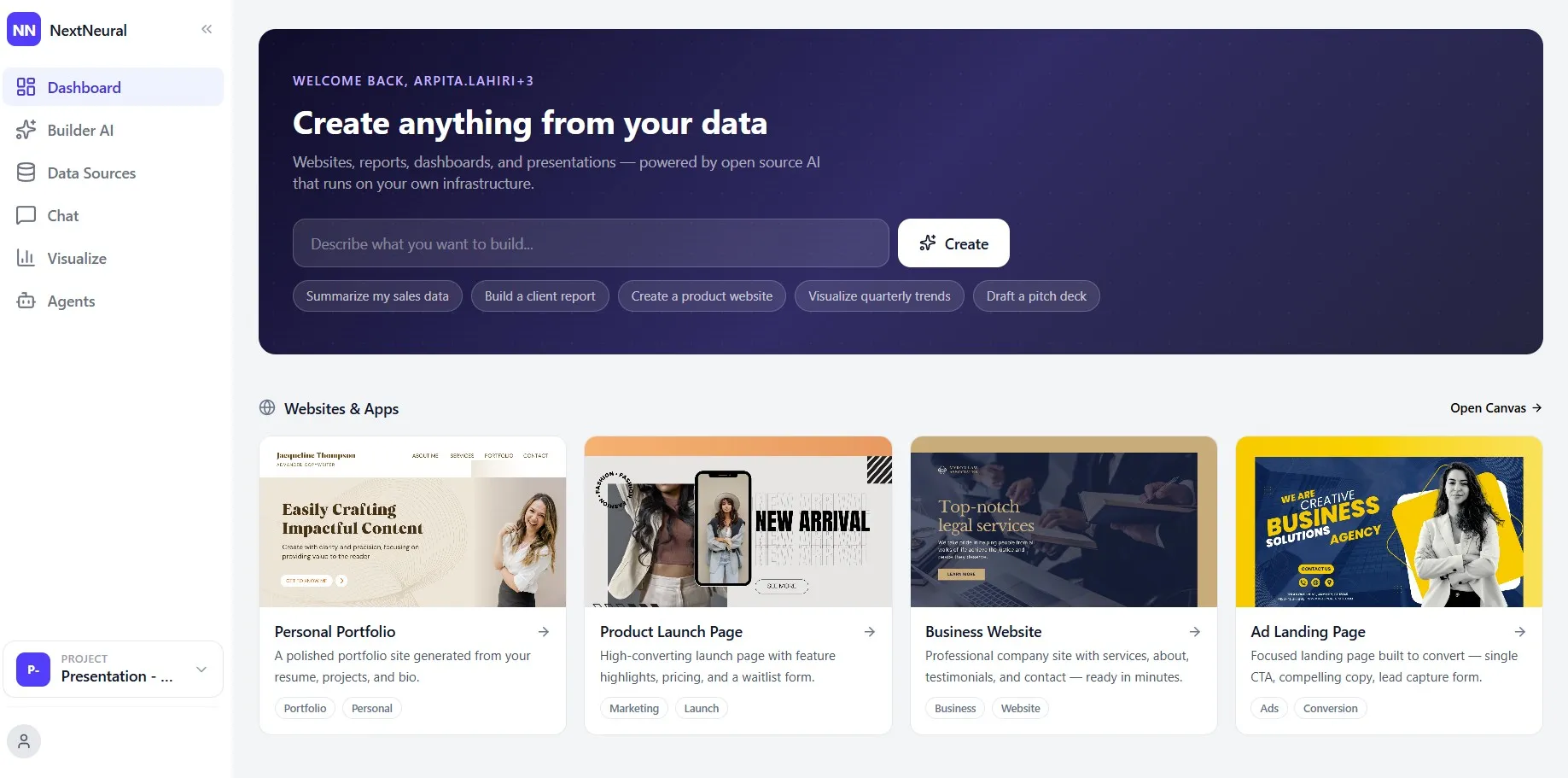Click the 'Product Launch Page' card title
1568x778 pixels.
click(x=671, y=632)
